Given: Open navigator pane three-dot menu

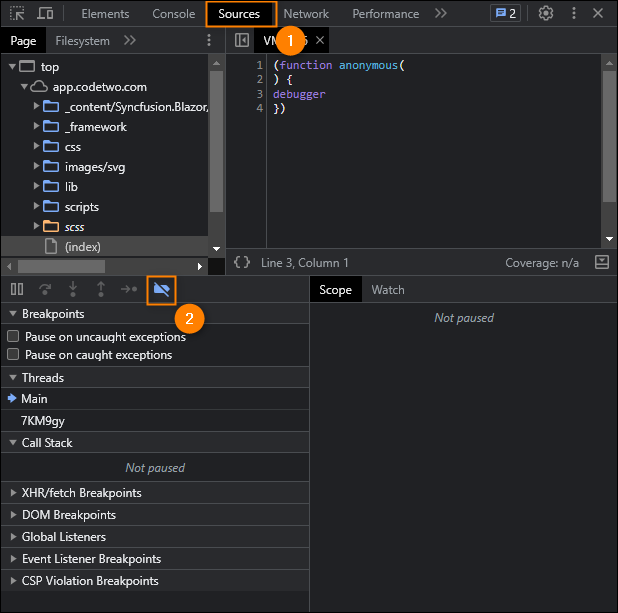Looking at the screenshot, I should pos(209,40).
